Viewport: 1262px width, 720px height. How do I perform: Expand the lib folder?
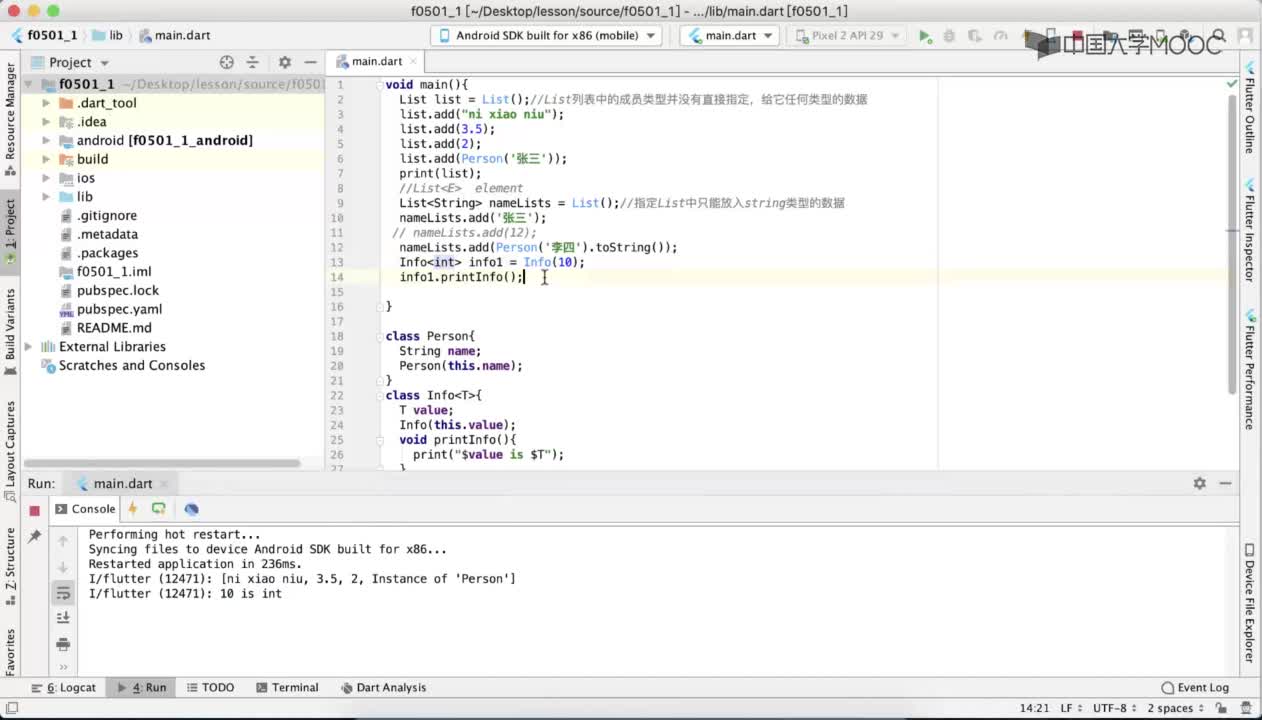46,197
